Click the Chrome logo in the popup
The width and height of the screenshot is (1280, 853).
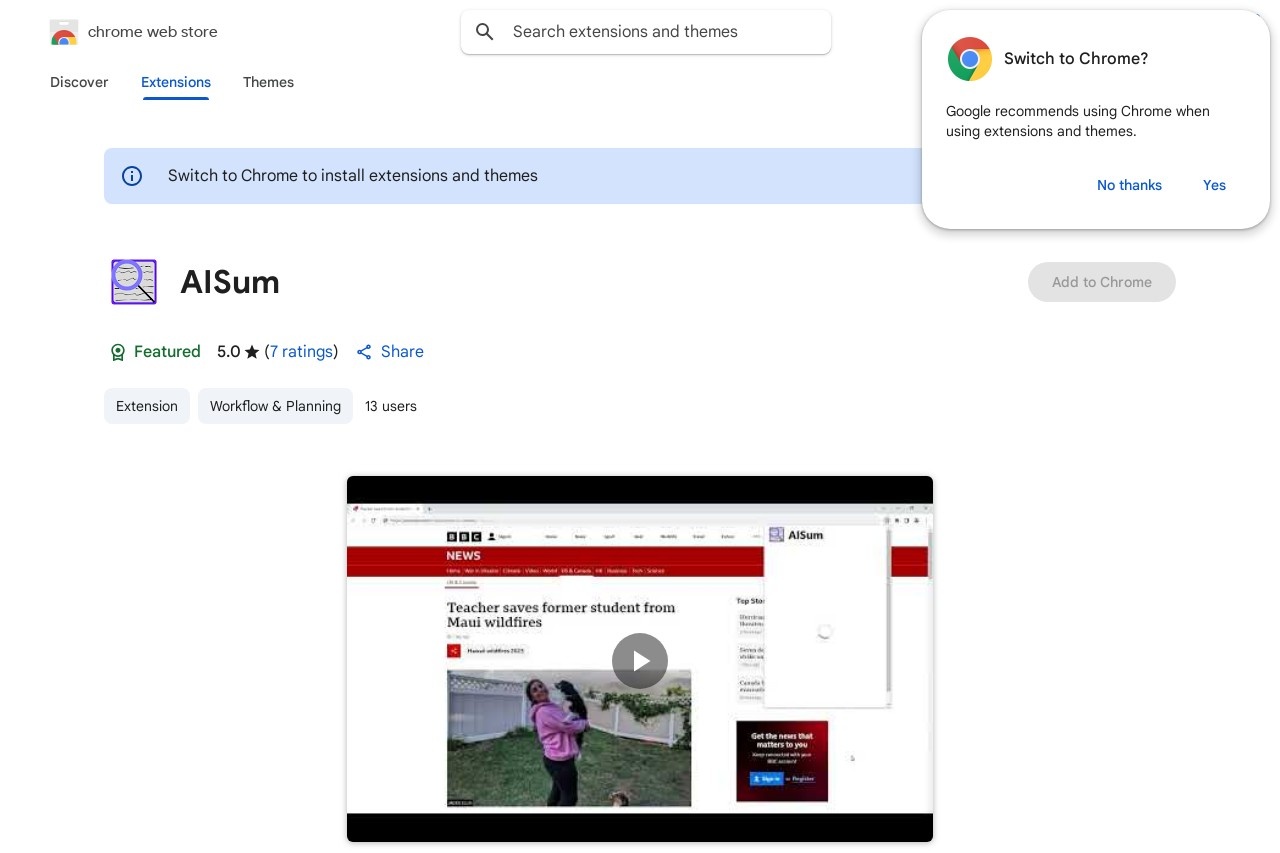[969, 59]
